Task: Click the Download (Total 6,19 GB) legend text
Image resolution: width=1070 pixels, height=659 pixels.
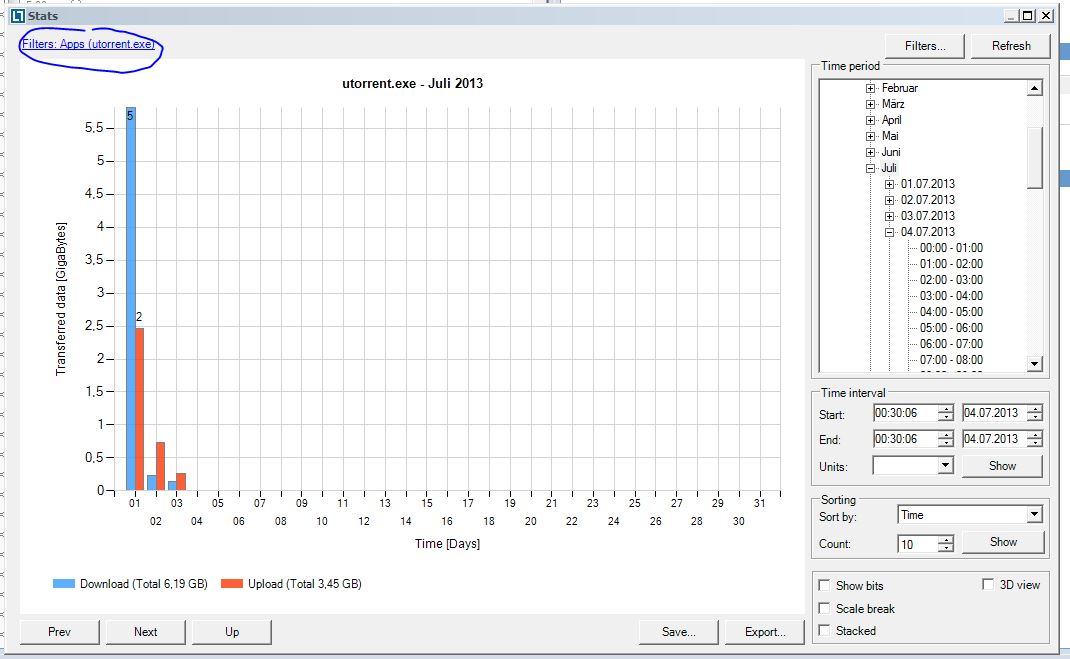Action: (x=143, y=584)
